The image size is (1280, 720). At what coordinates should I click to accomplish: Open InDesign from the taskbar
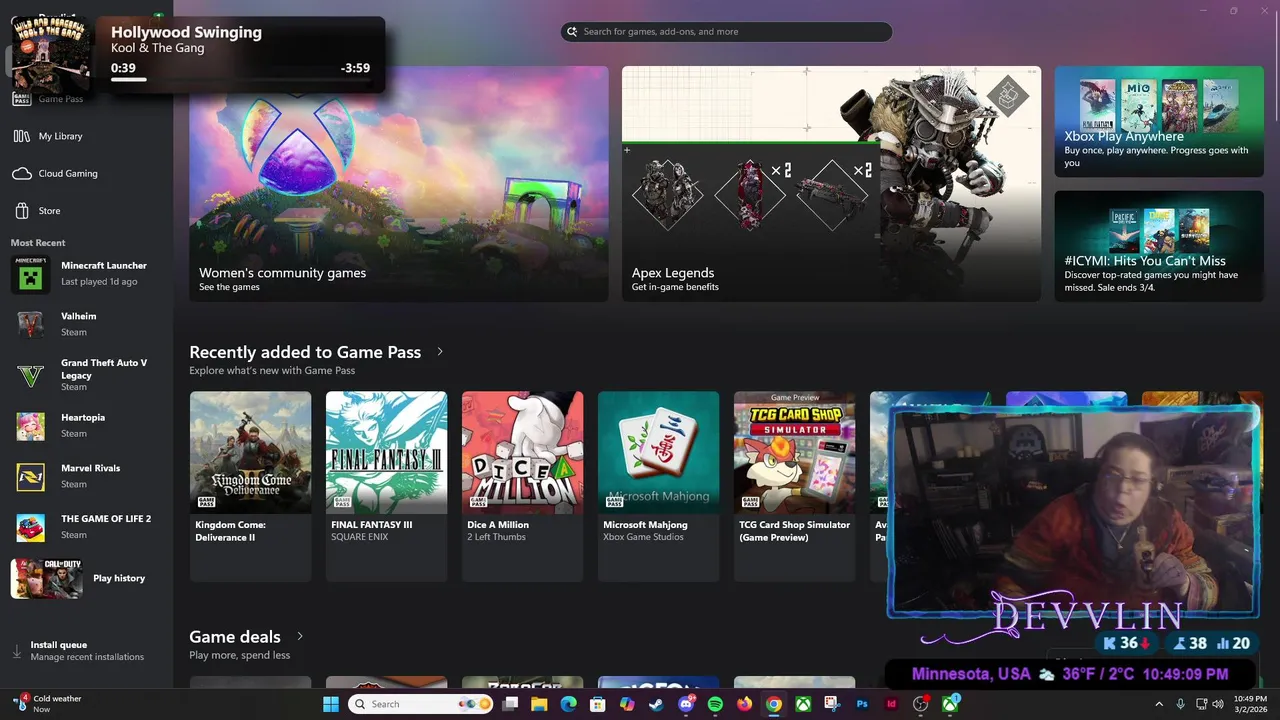[891, 704]
